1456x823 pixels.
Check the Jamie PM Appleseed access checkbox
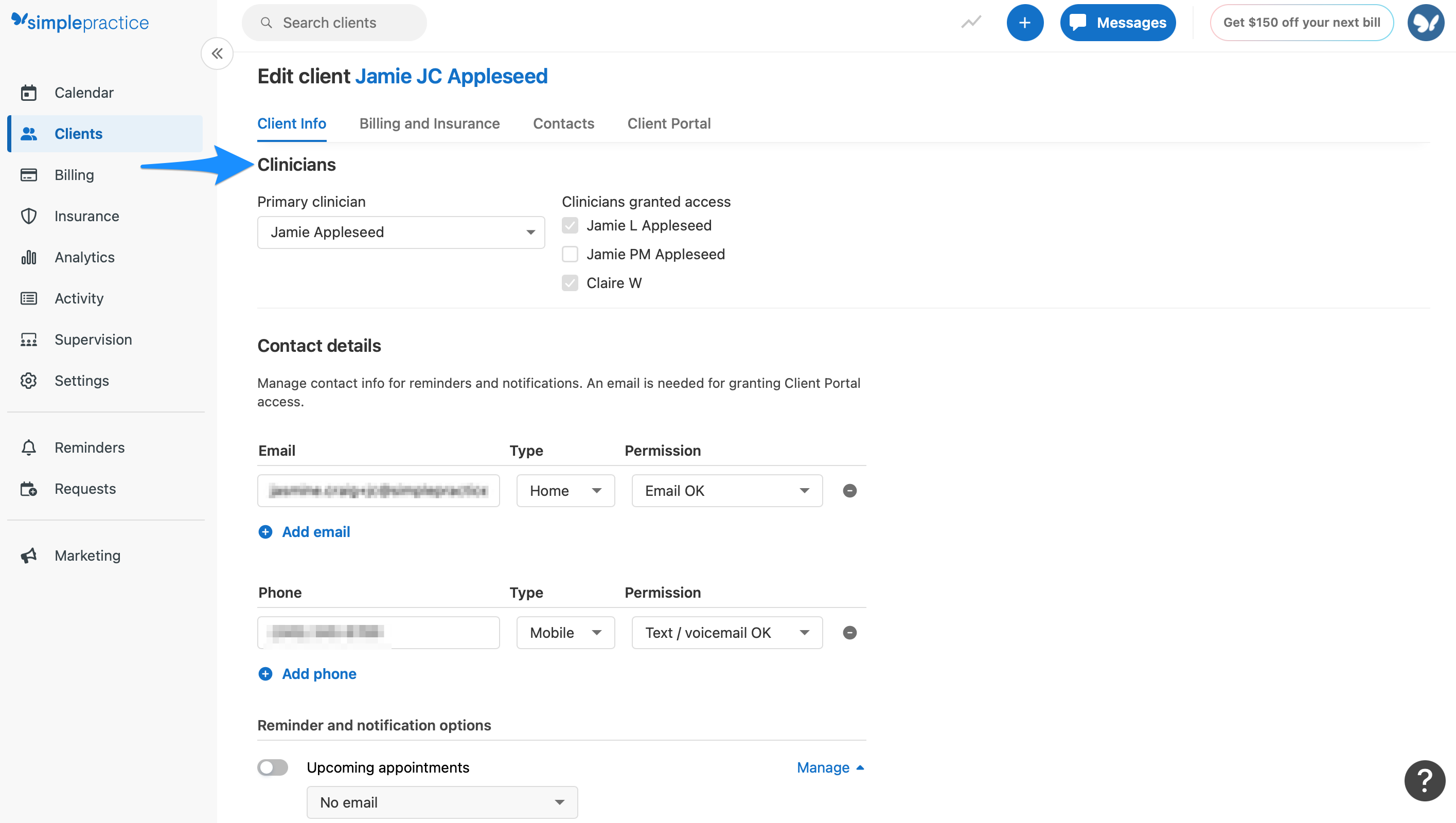coord(569,254)
